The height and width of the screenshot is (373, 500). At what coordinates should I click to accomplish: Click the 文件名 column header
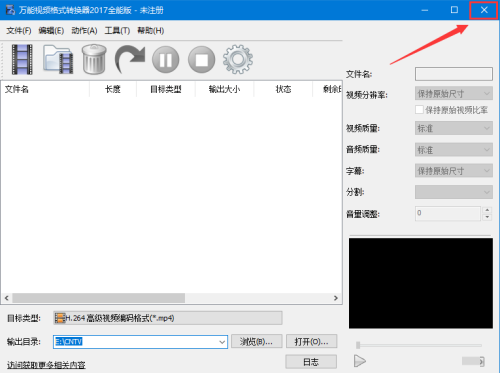pos(45,89)
